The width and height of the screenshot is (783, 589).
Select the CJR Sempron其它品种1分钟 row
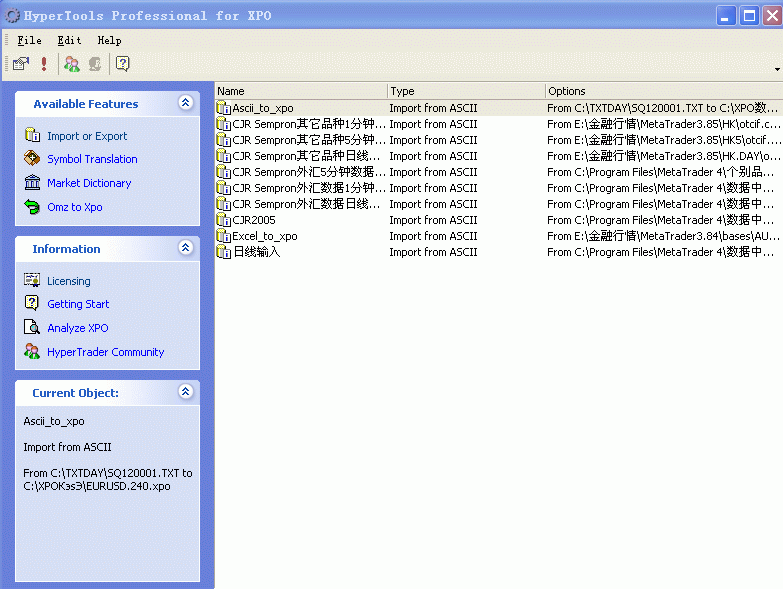(499, 124)
